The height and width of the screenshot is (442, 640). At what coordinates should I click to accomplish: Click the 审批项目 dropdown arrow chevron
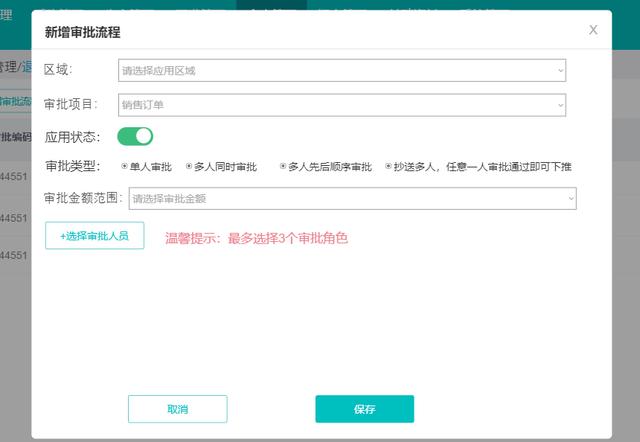coord(560,105)
